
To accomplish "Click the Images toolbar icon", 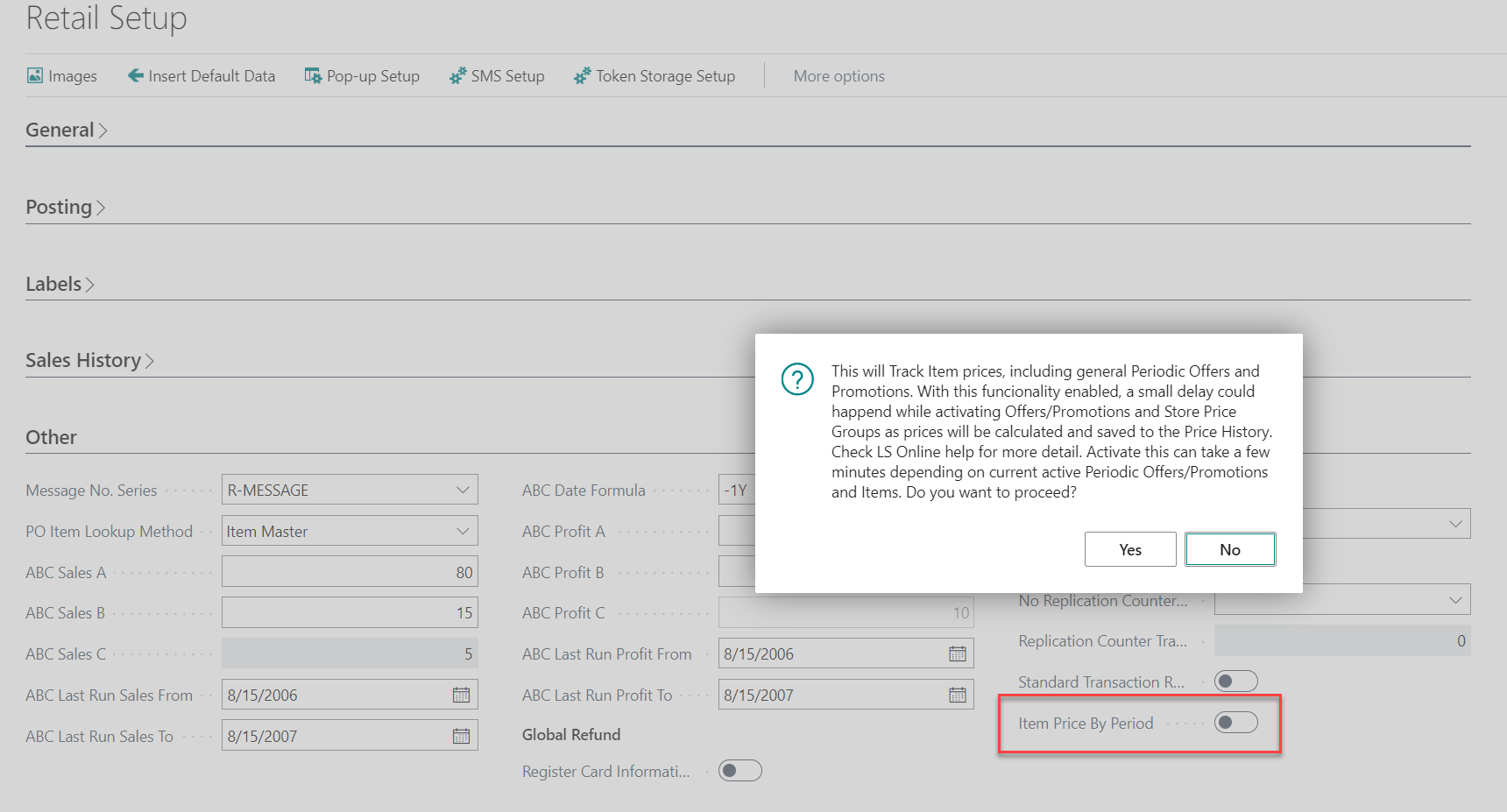I will 35,76.
